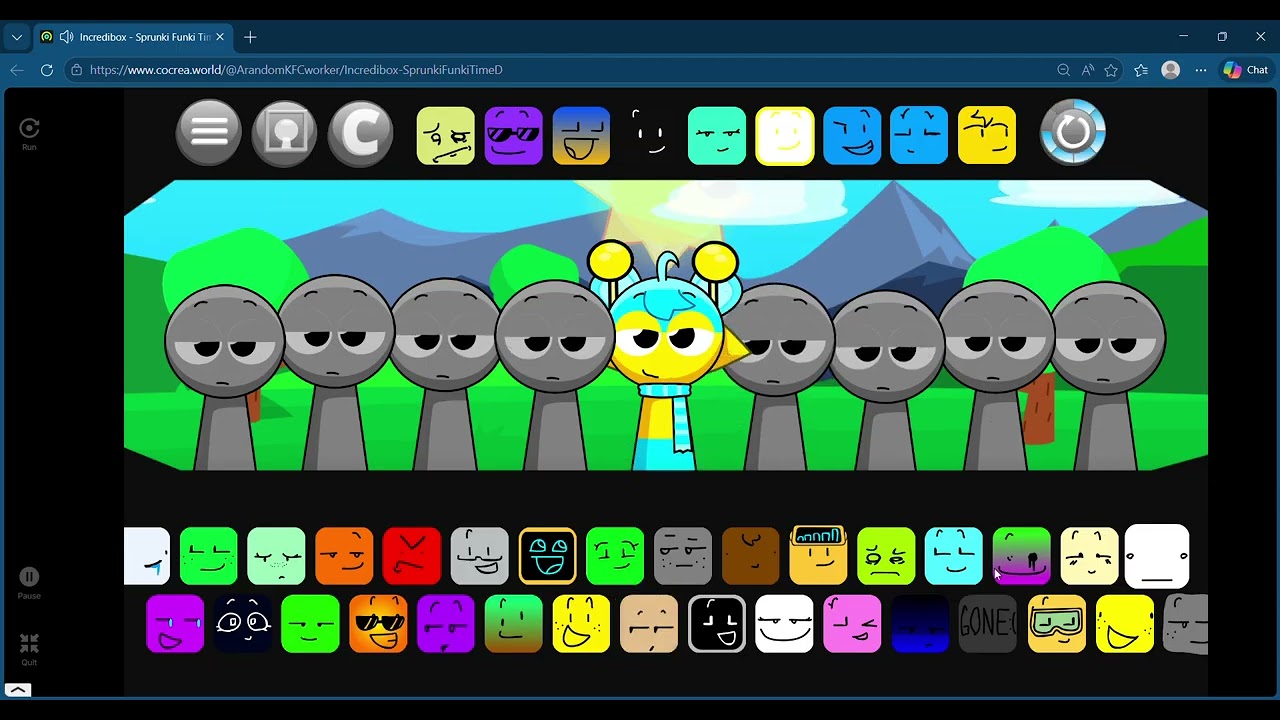The width and height of the screenshot is (1280, 720).
Task: Click the browser back arrow
Action: [x=17, y=70]
